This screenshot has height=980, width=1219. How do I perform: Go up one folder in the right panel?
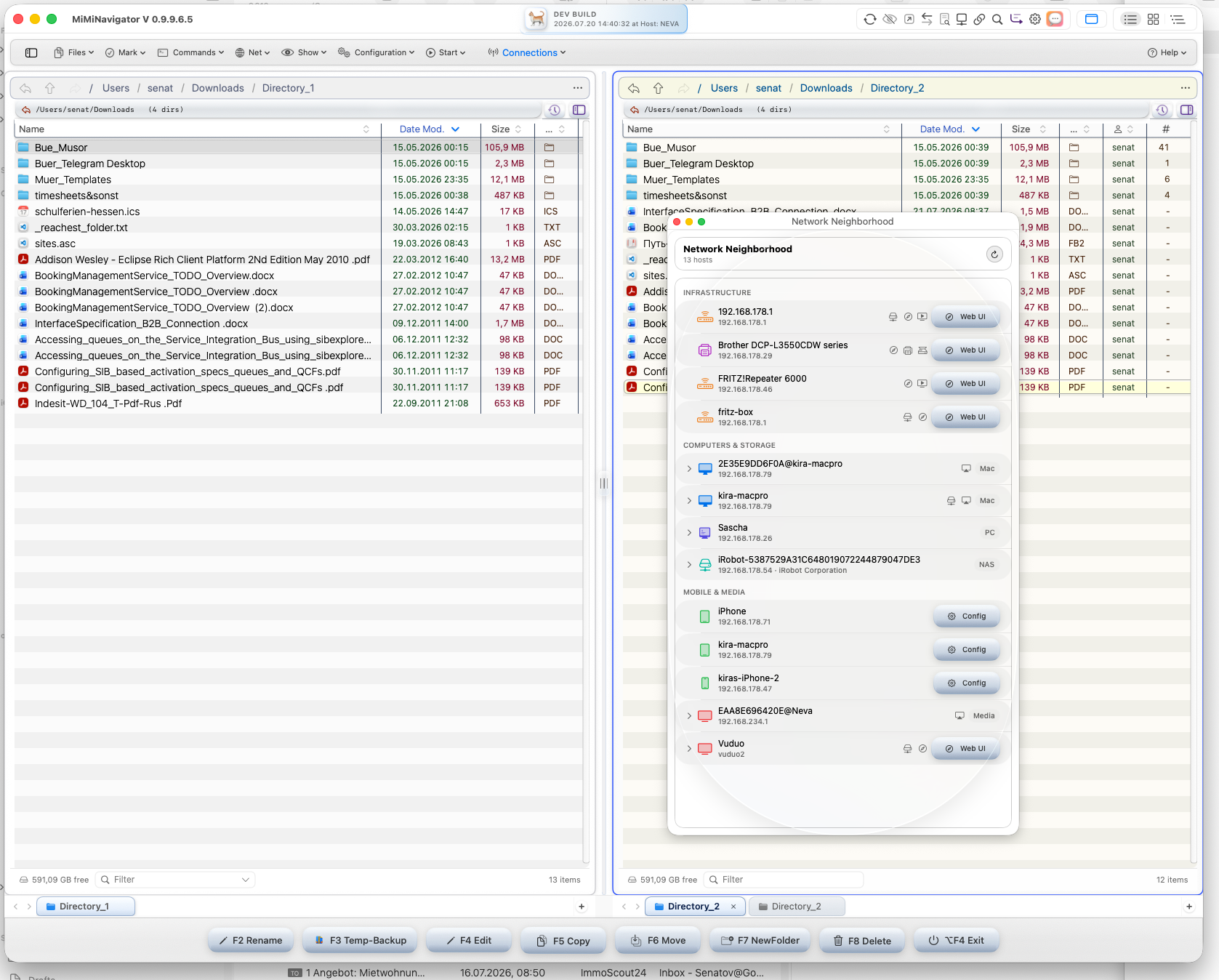click(659, 88)
